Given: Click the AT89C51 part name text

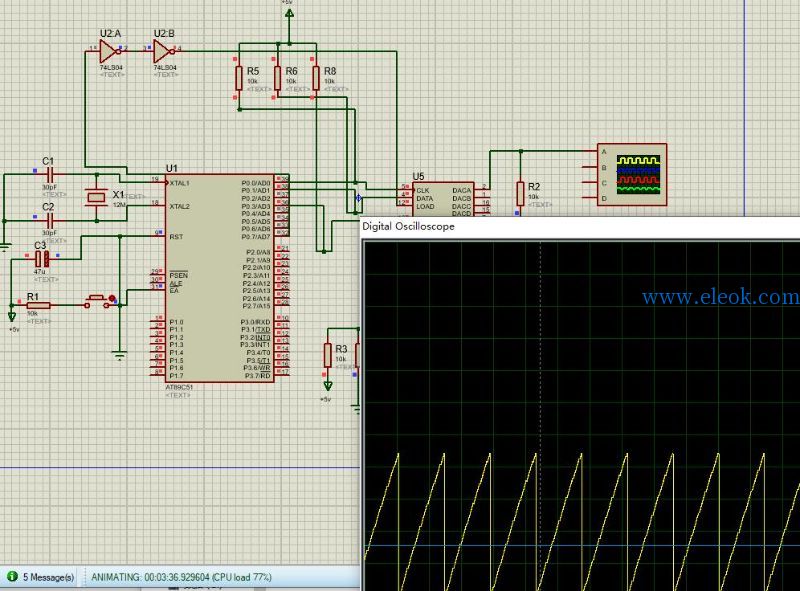Looking at the screenshot, I should (179, 387).
